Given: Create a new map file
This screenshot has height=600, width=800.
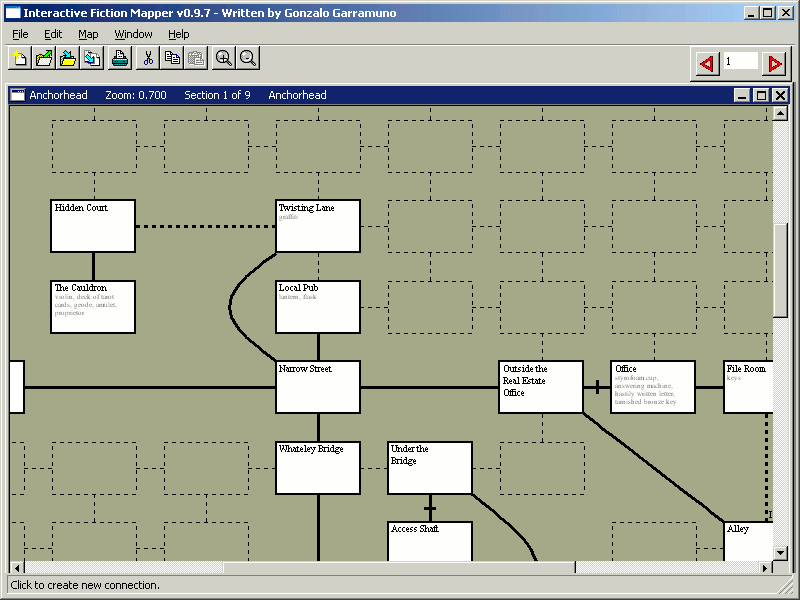Looking at the screenshot, I should (x=19, y=58).
